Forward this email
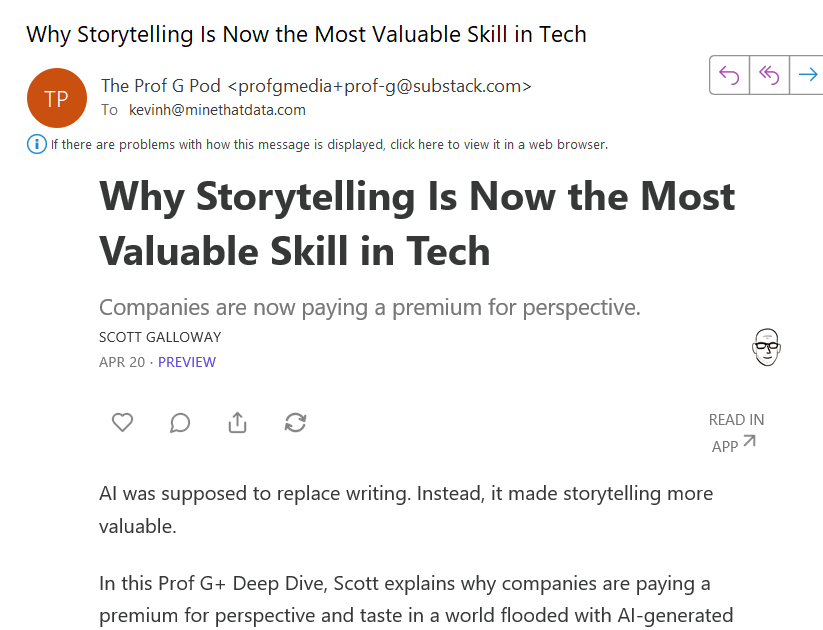Viewport: 823px width, 630px height. pos(806,74)
